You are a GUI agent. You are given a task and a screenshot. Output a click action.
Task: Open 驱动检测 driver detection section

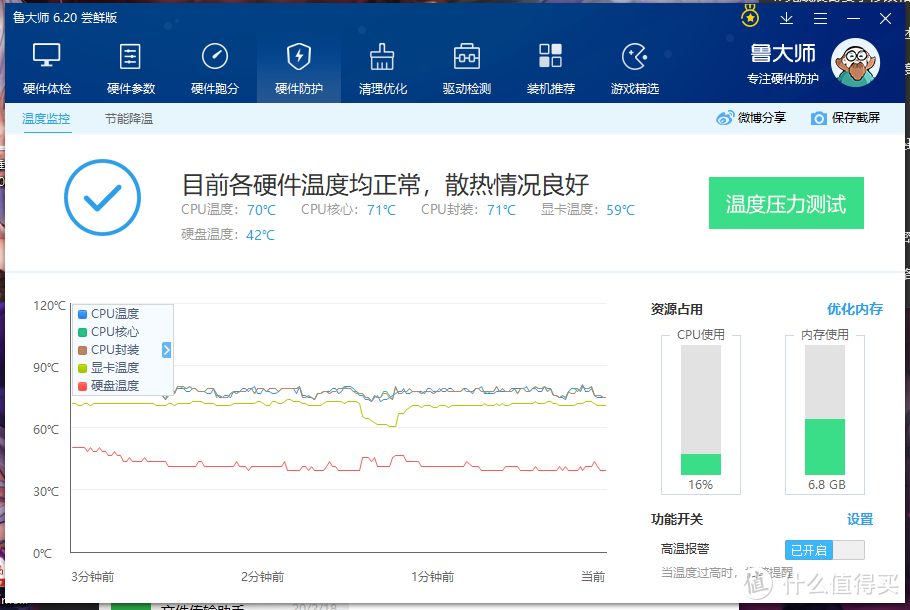pos(467,69)
